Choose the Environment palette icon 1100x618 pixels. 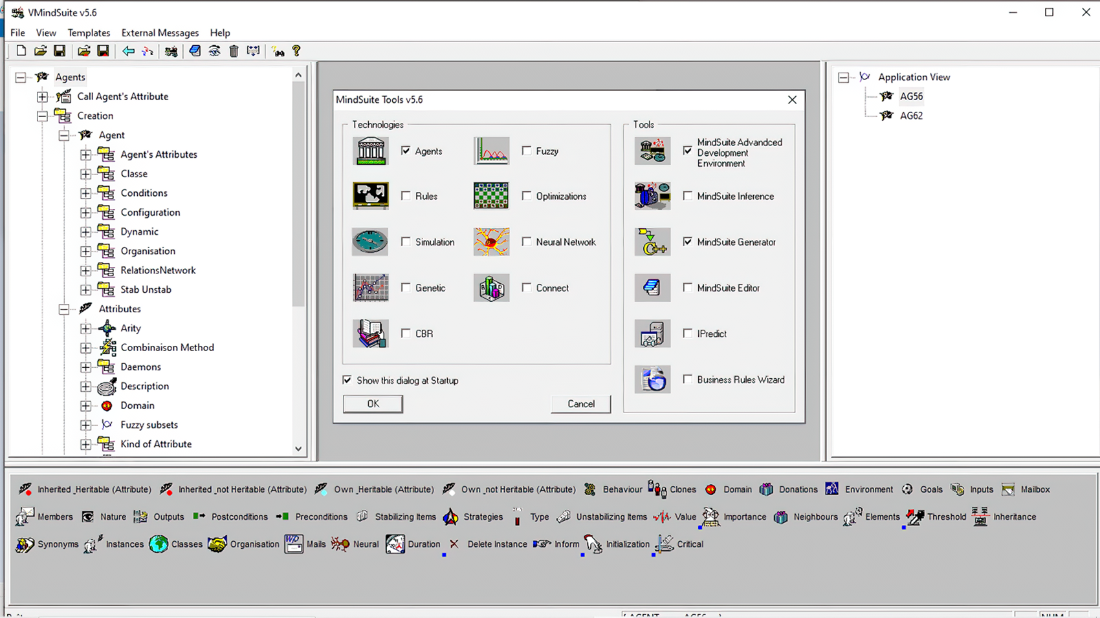pos(832,489)
